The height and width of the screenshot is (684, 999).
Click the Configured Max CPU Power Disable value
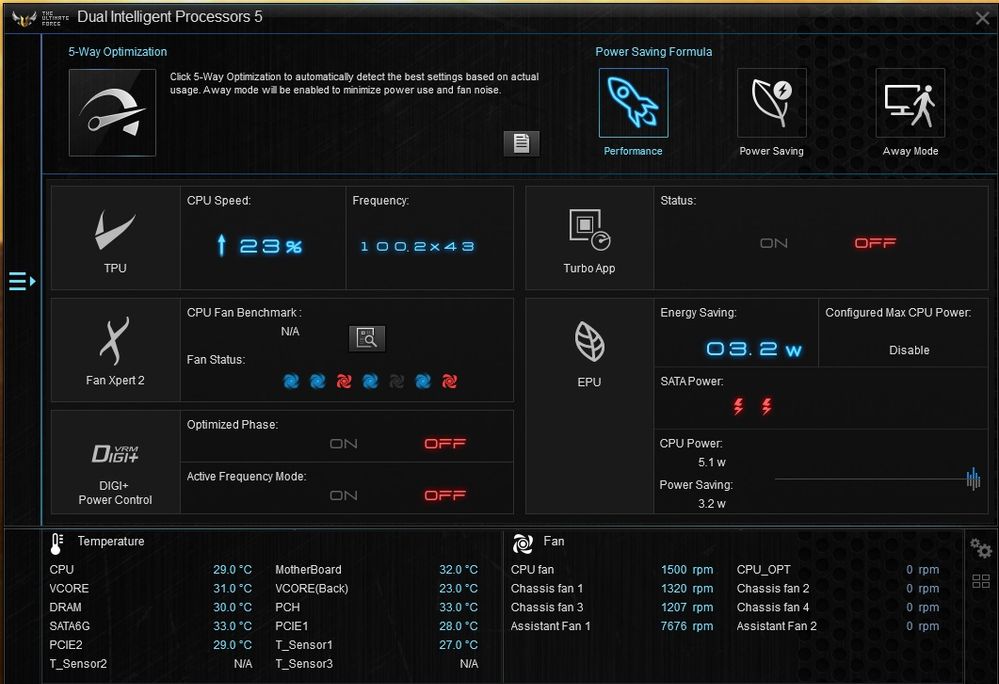(909, 350)
